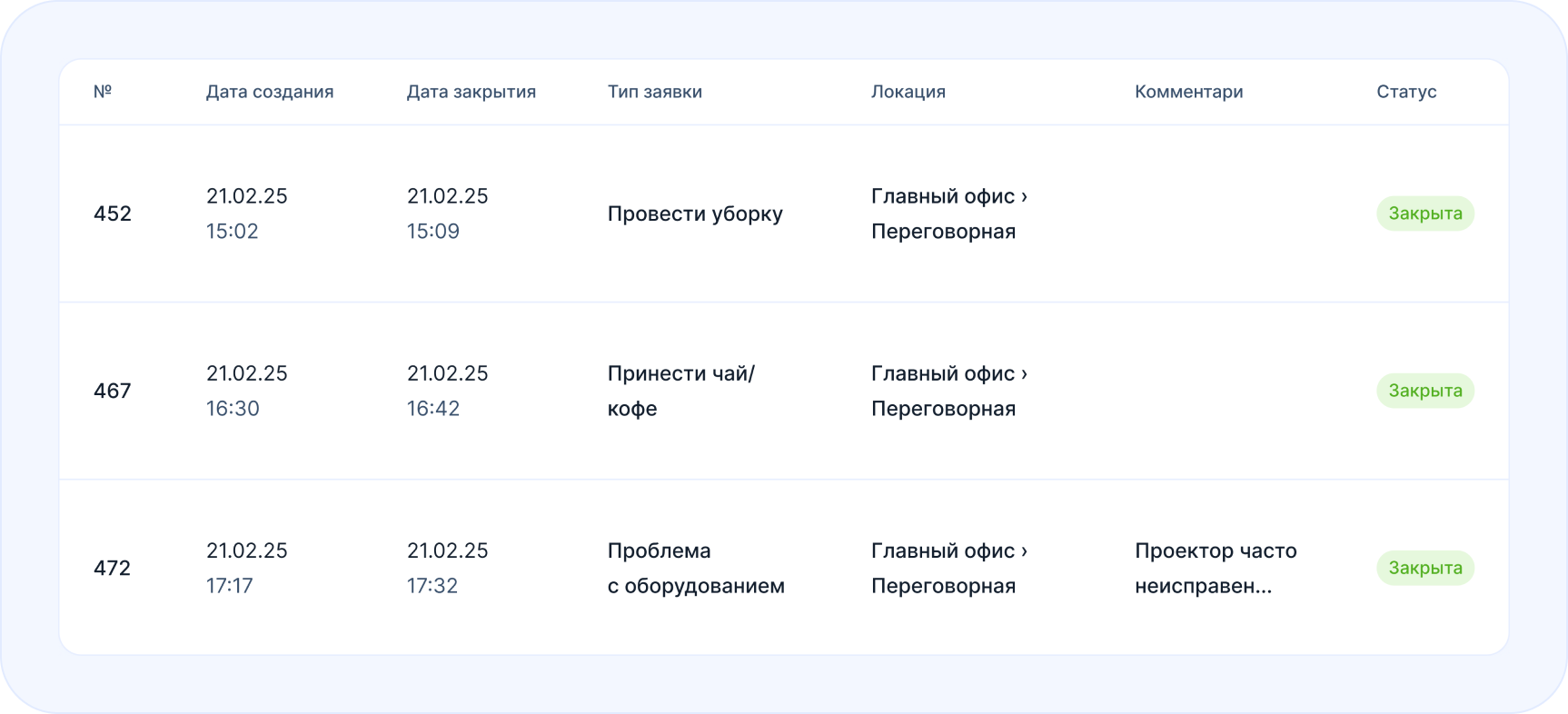Open the location chevron for request 472
Screen dimensions: 1568x714
click(1025, 550)
